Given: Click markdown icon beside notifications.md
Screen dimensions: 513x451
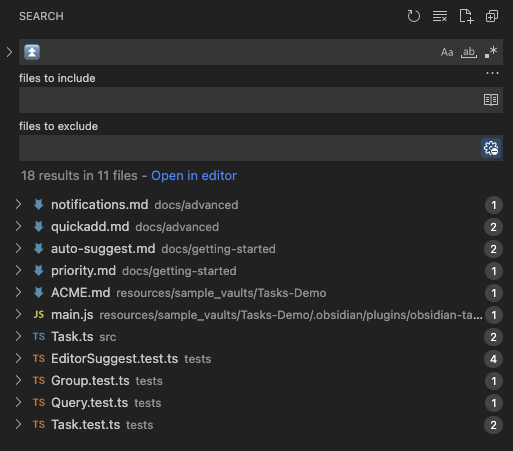Looking at the screenshot, I should (39, 205).
